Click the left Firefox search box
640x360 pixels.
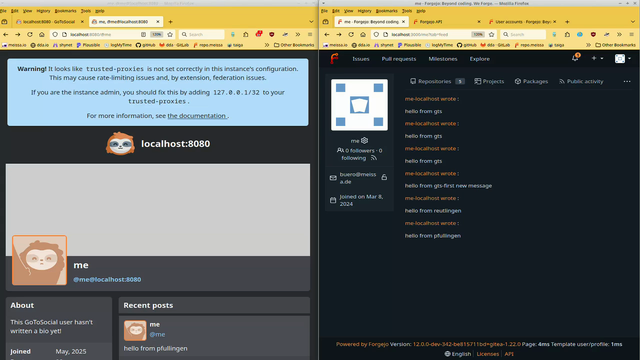202,35
